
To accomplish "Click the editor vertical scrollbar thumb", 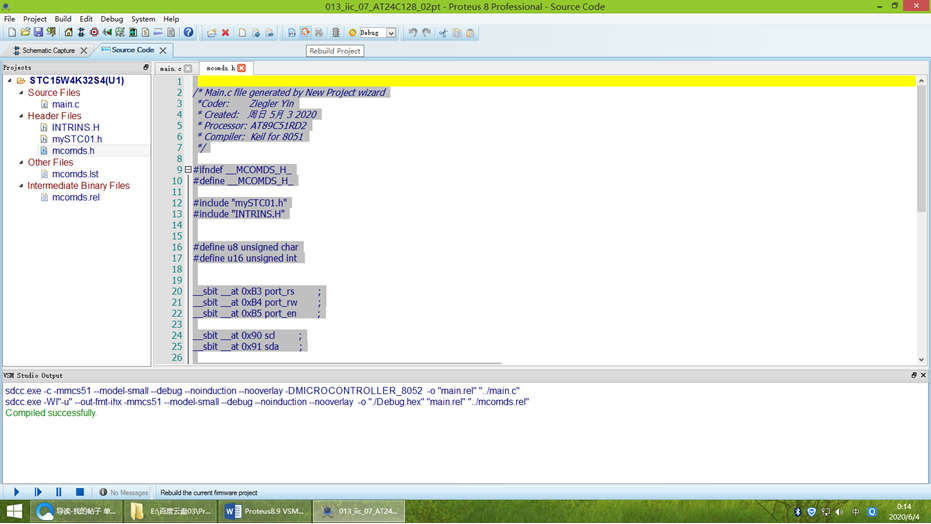I will (921, 148).
